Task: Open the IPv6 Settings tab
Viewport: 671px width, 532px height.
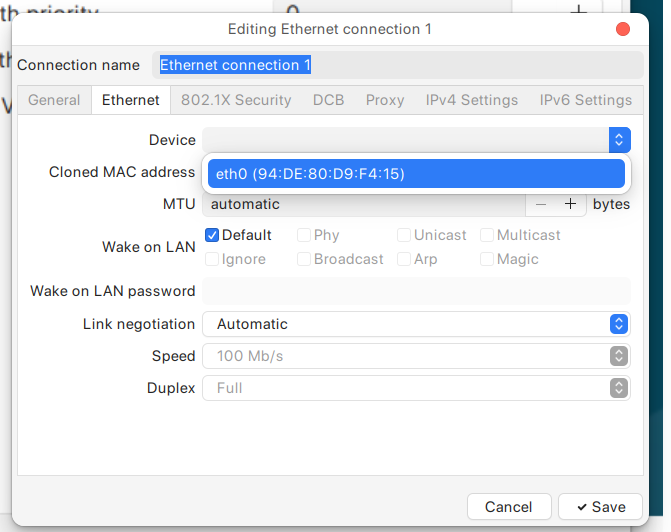Action: pos(585,100)
